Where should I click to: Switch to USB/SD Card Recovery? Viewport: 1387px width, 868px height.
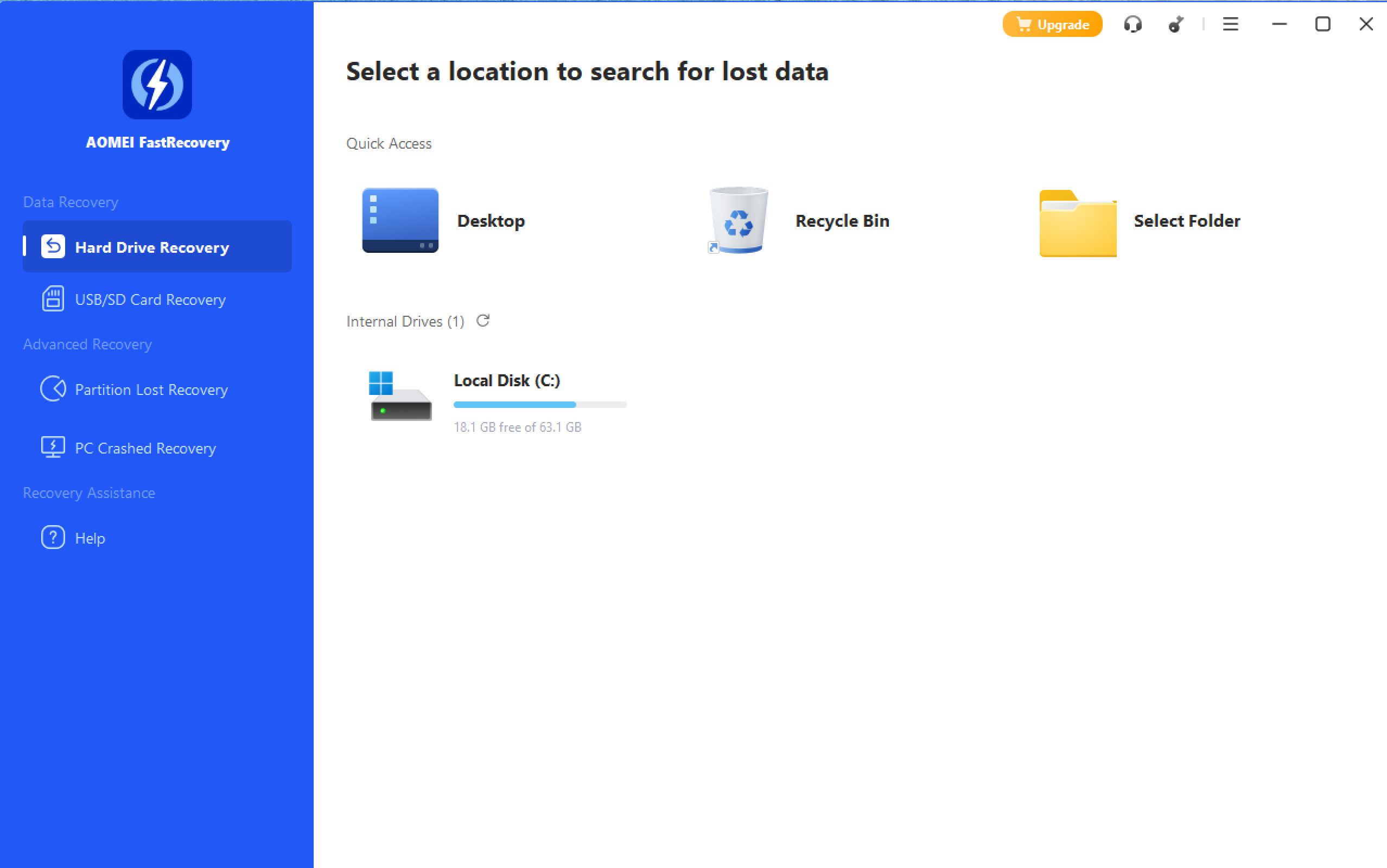(150, 299)
